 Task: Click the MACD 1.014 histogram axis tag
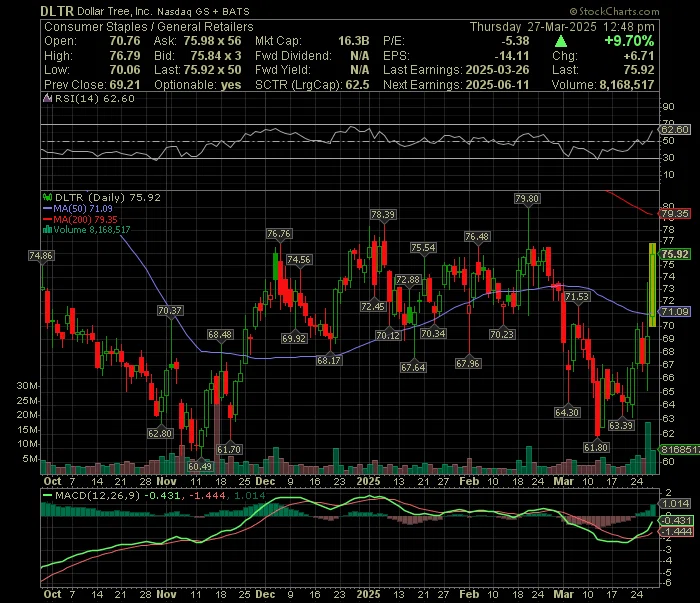675,503
